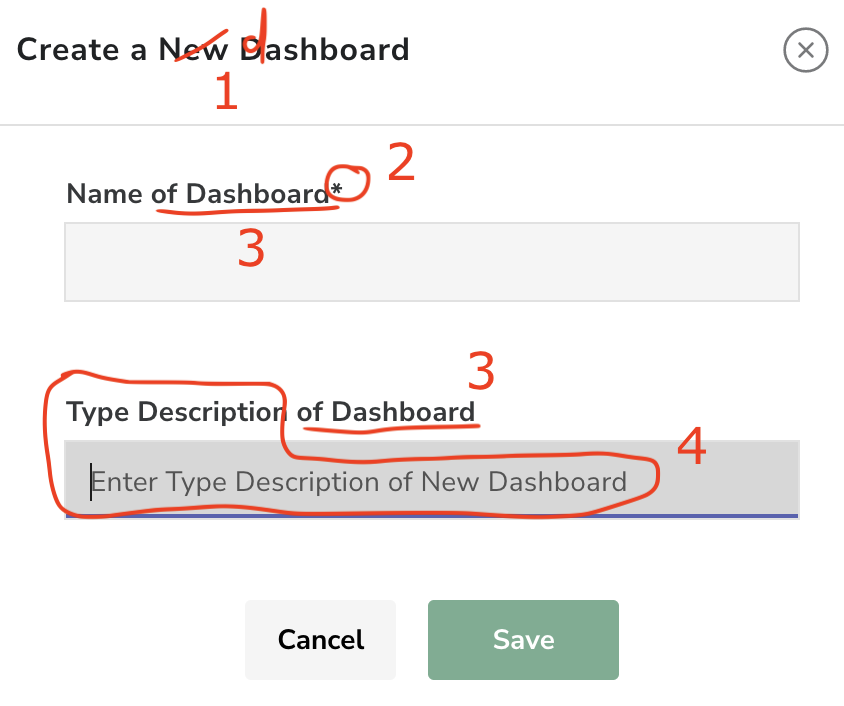This screenshot has height=706, width=844.
Task: Click the text cursor in the description box
Action: (90, 481)
